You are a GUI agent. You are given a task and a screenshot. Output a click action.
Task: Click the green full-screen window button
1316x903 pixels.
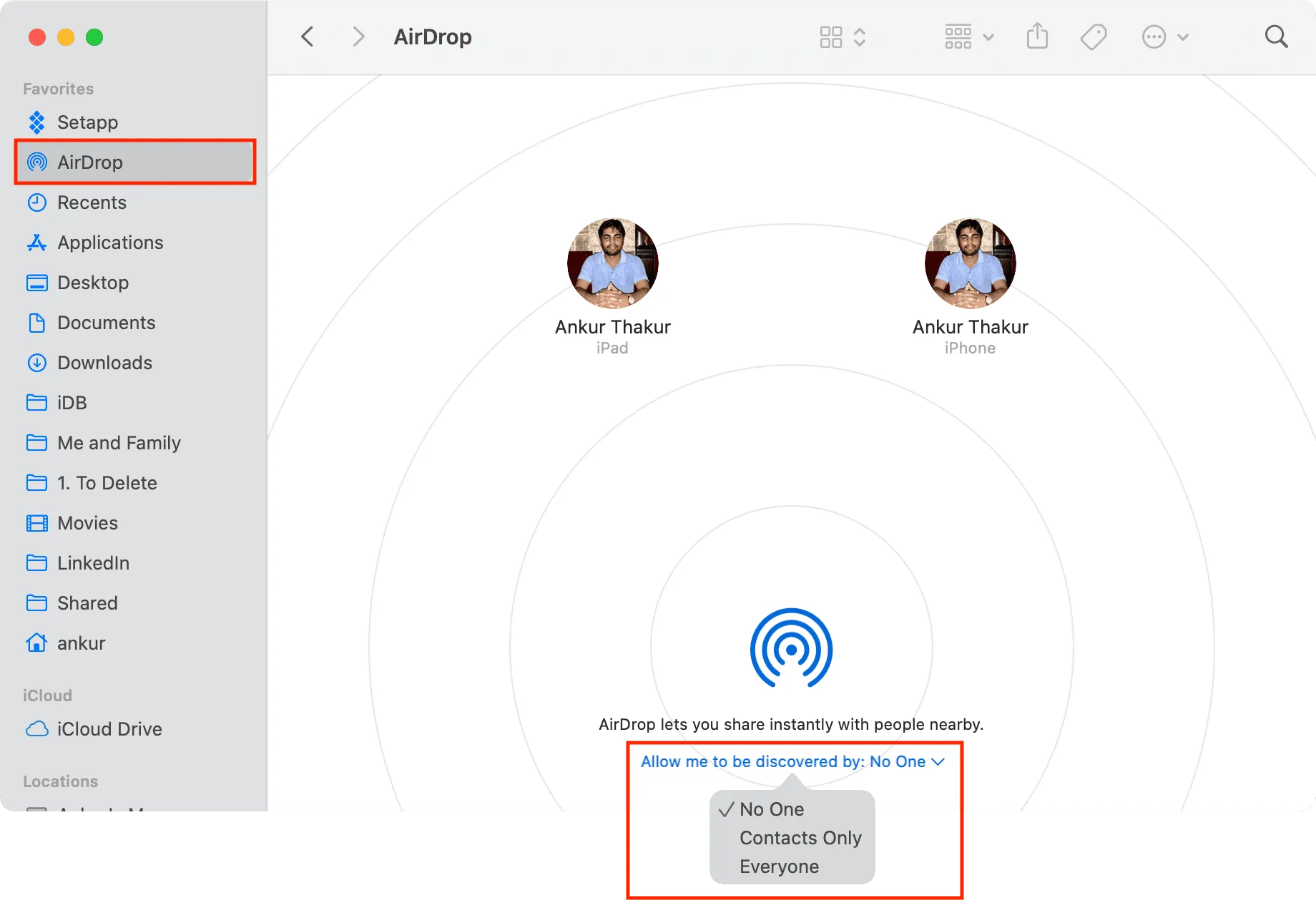94,37
